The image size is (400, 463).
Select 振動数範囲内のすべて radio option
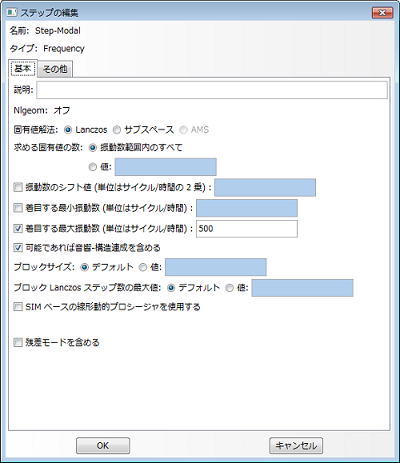[93, 148]
